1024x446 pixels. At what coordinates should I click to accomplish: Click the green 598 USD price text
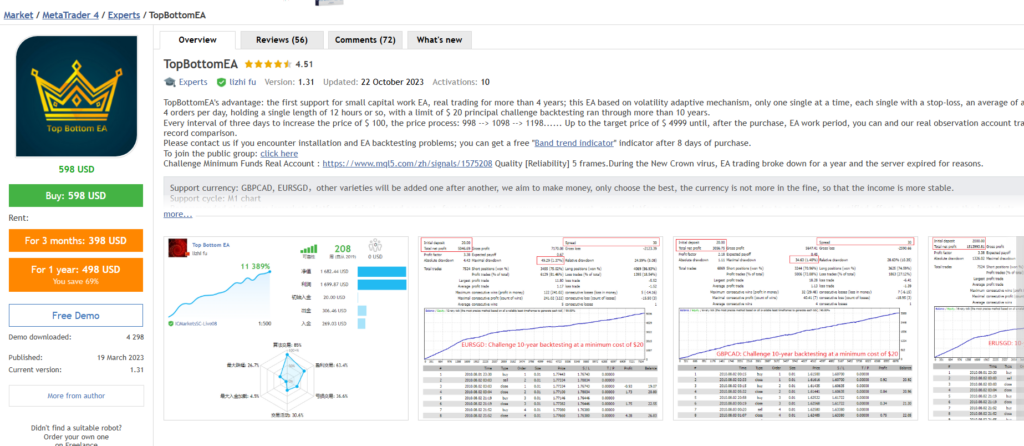(x=76, y=169)
